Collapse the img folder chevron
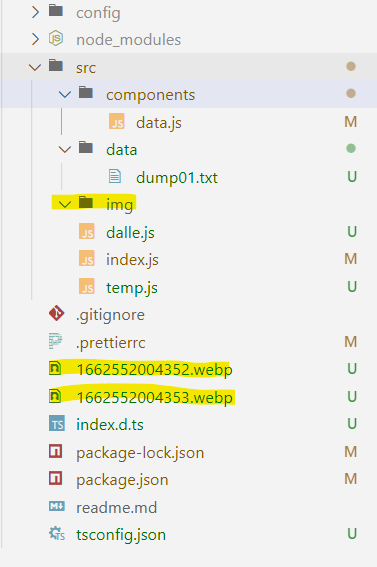Screen dimensions: 377x567 (x=65, y=204)
